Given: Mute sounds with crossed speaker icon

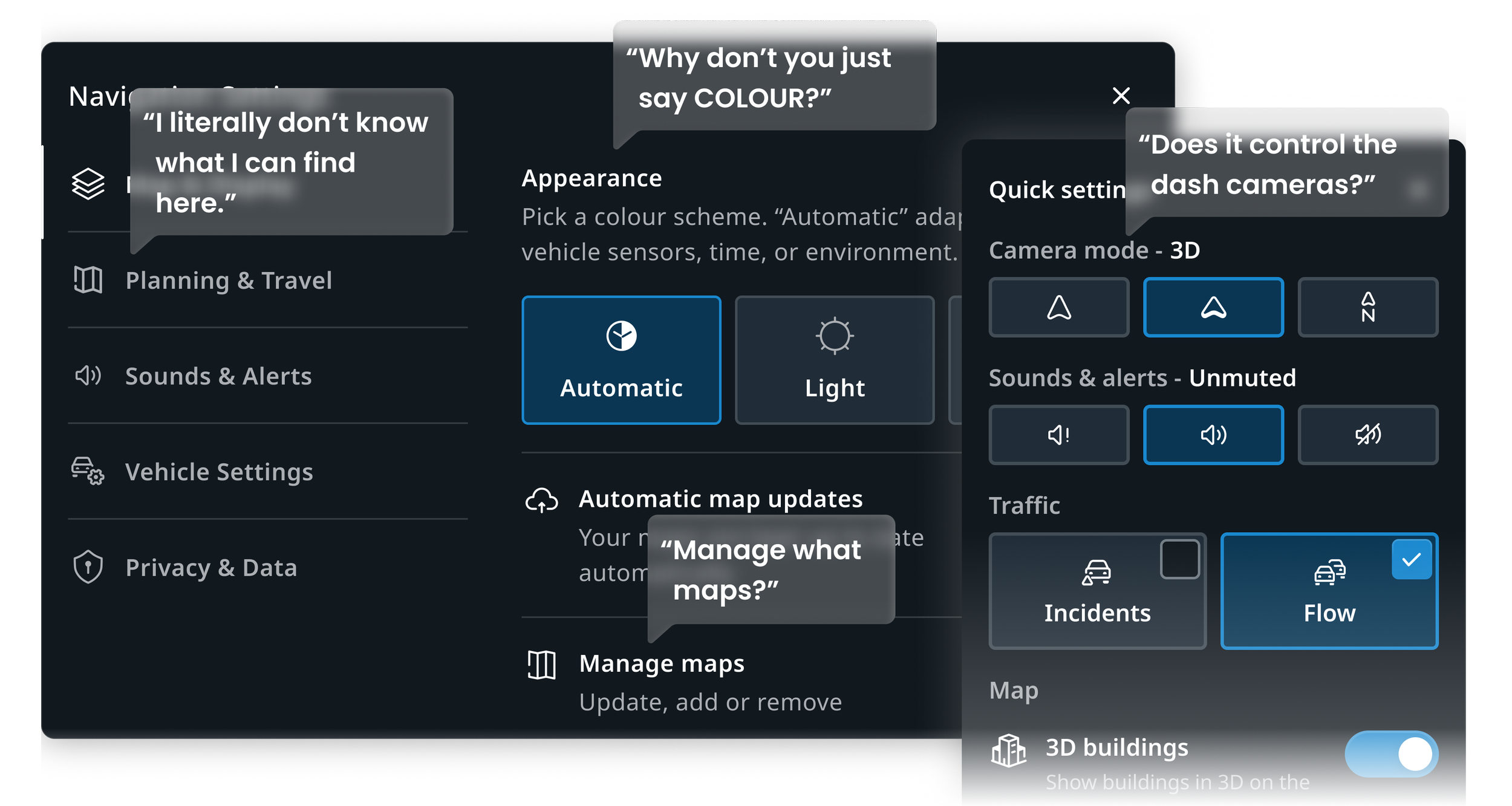Looking at the screenshot, I should [1367, 435].
